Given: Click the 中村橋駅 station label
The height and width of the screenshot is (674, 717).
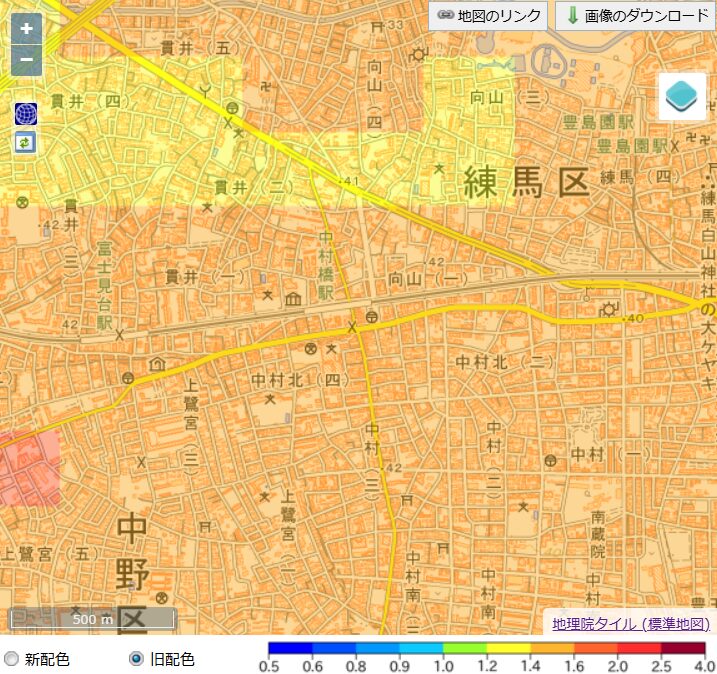Looking at the screenshot, I should click(325, 265).
